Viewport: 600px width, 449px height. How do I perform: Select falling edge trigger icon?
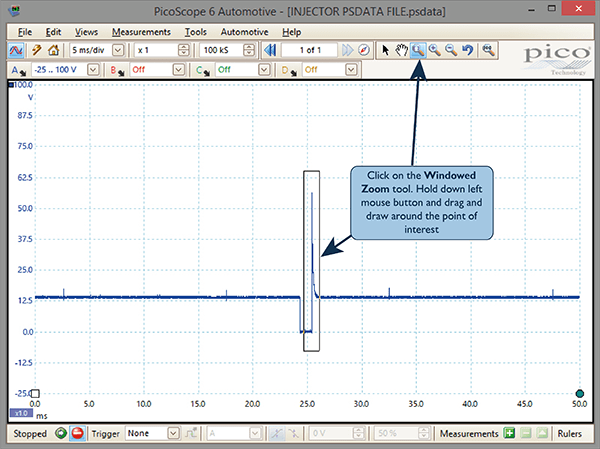[x=293, y=433]
